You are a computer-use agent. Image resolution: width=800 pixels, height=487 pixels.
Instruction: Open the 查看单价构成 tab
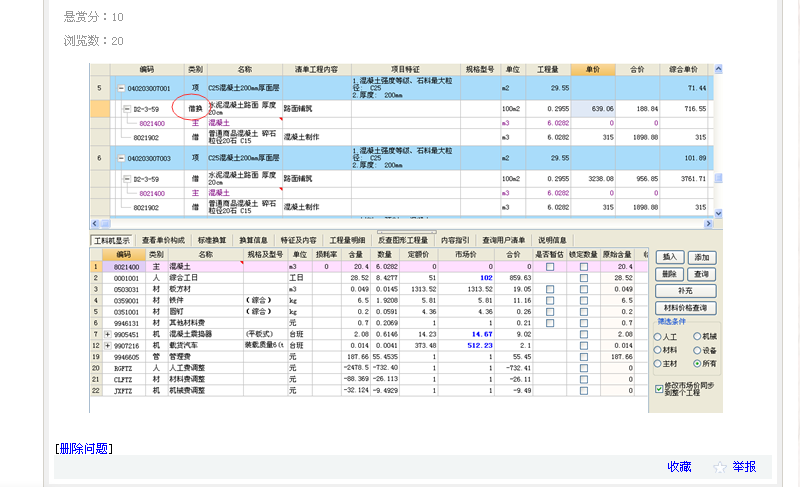(x=163, y=240)
